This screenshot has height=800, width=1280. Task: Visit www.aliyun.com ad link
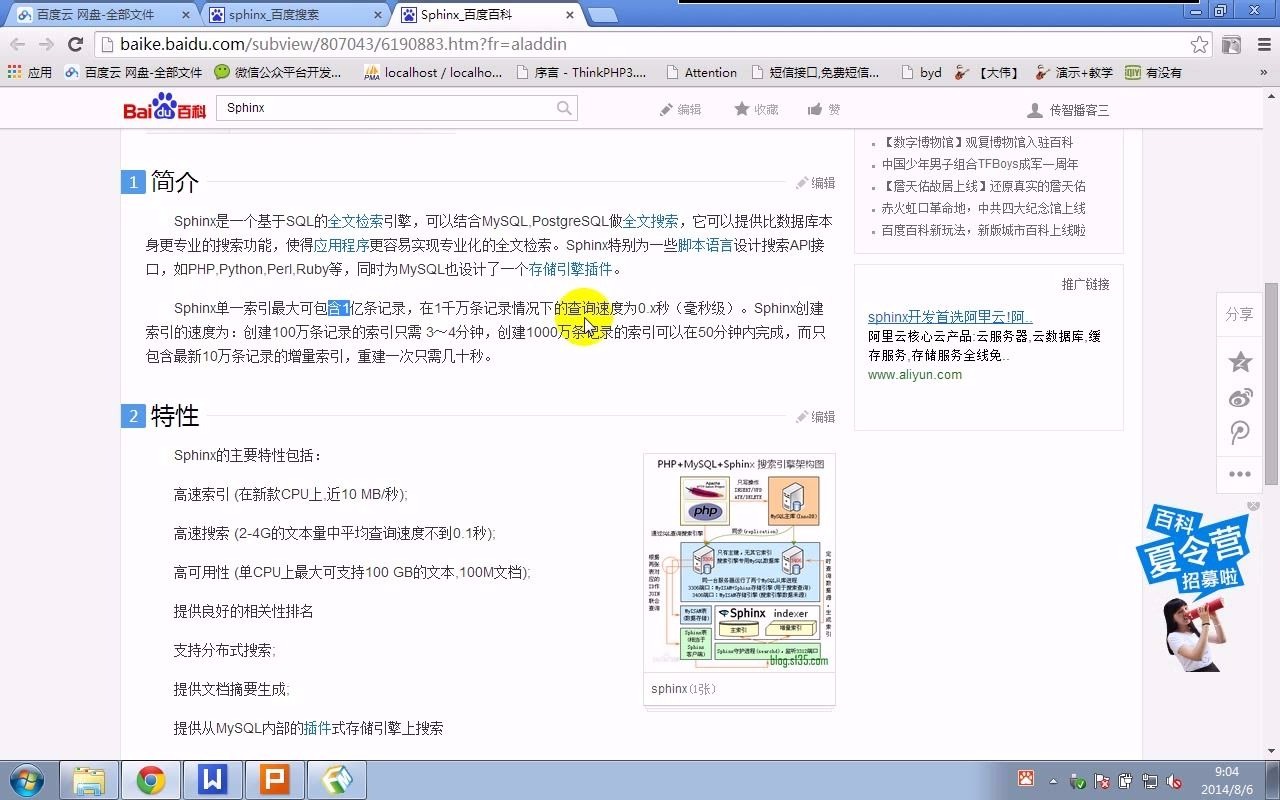(915, 375)
